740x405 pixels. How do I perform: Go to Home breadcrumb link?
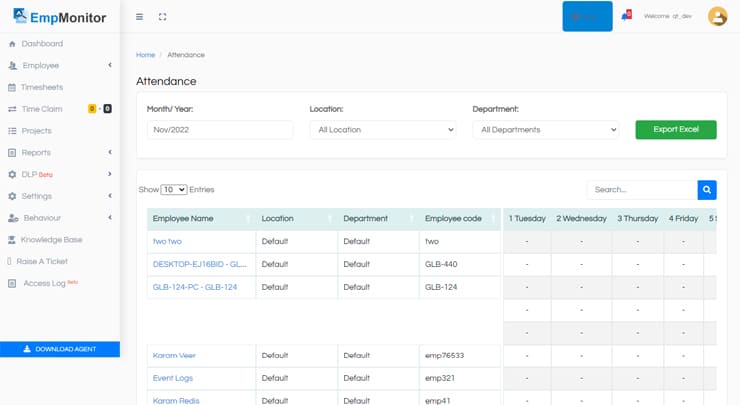pos(145,55)
